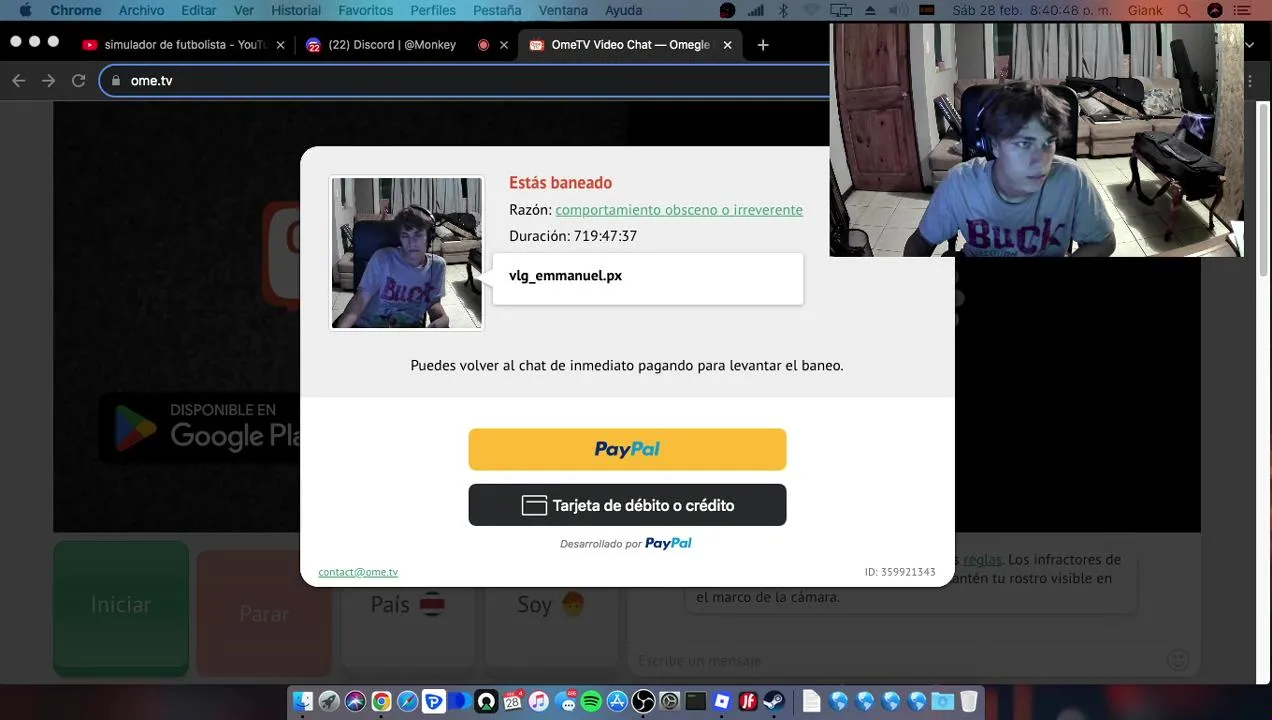Open Notification Center list icon
Image resolution: width=1272 pixels, height=720 pixels.
(x=1243, y=10)
